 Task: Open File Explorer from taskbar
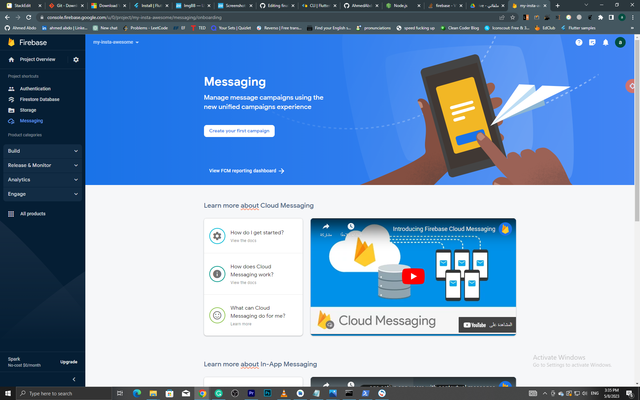tap(153, 393)
